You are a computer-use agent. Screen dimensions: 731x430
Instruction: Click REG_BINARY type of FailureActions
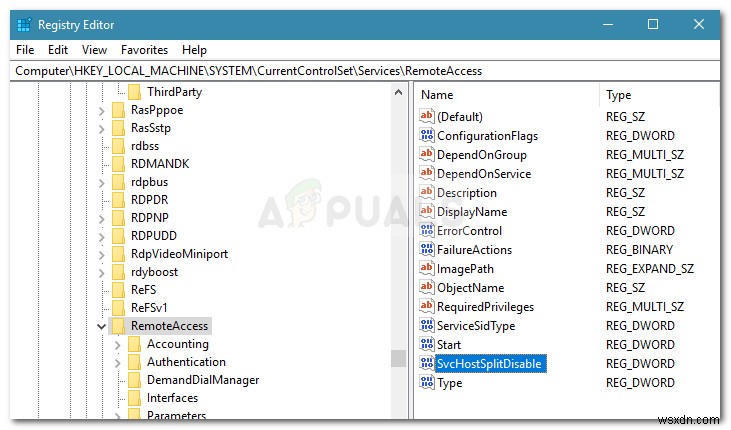[x=639, y=250]
